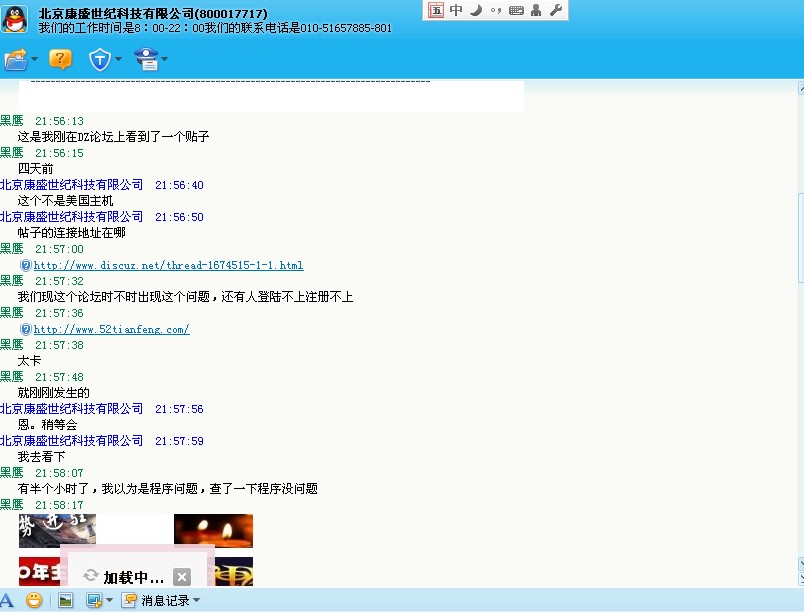Toggle the moon half-width character icon

476,10
